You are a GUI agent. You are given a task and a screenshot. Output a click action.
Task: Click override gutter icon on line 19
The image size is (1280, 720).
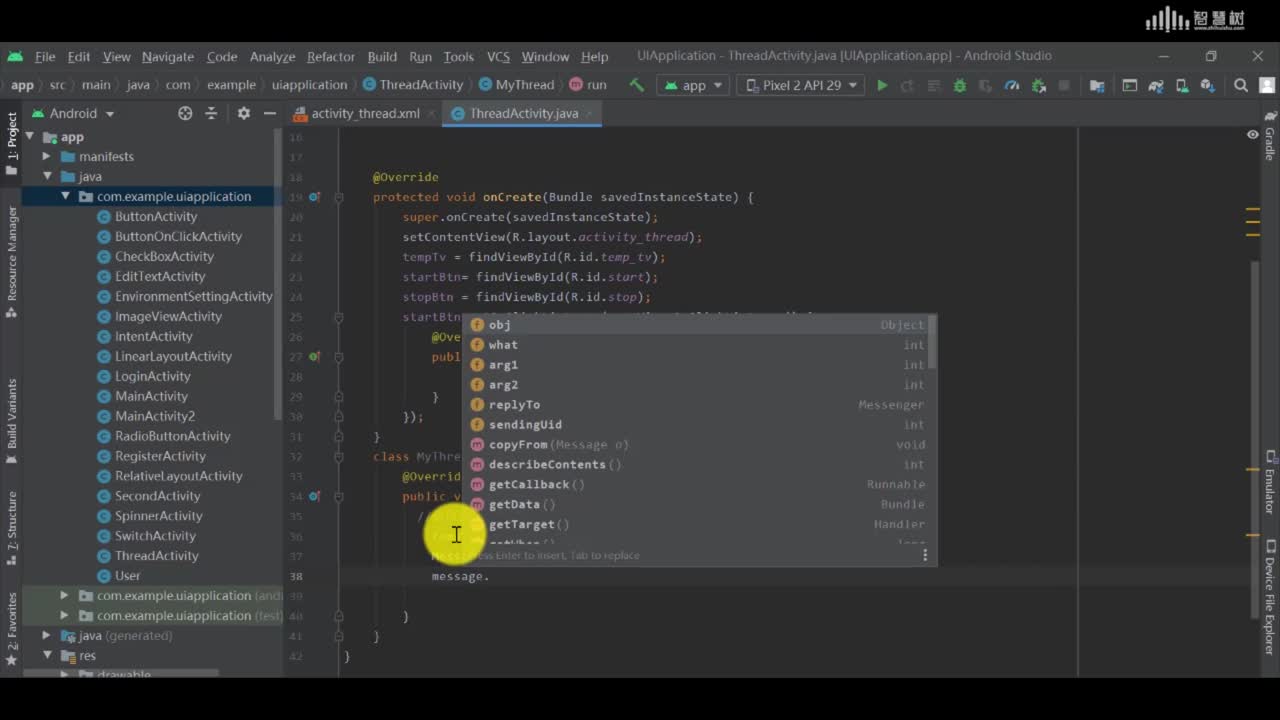pos(314,197)
